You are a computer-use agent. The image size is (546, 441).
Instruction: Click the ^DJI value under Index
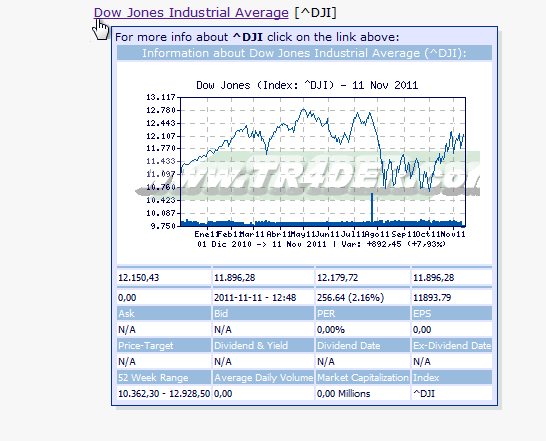click(452, 394)
